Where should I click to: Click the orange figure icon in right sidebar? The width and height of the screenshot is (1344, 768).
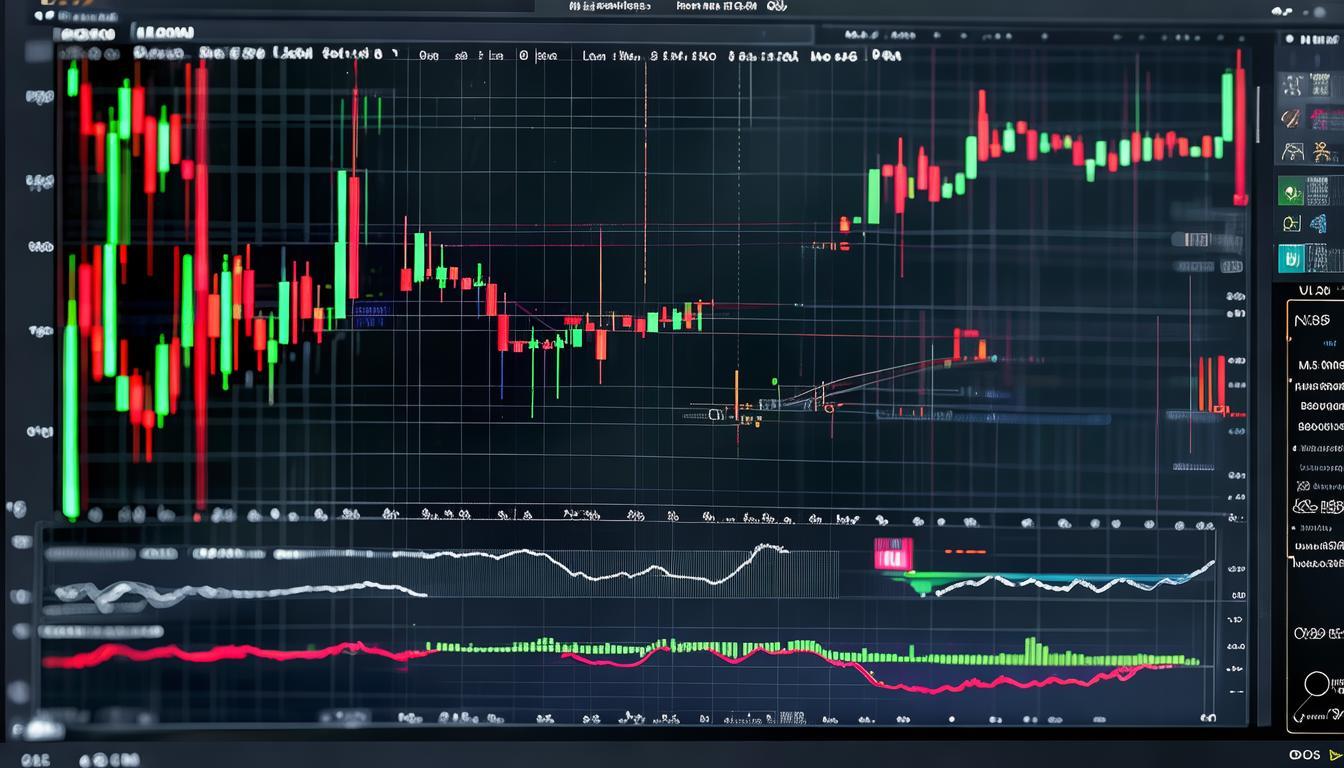[1322, 152]
